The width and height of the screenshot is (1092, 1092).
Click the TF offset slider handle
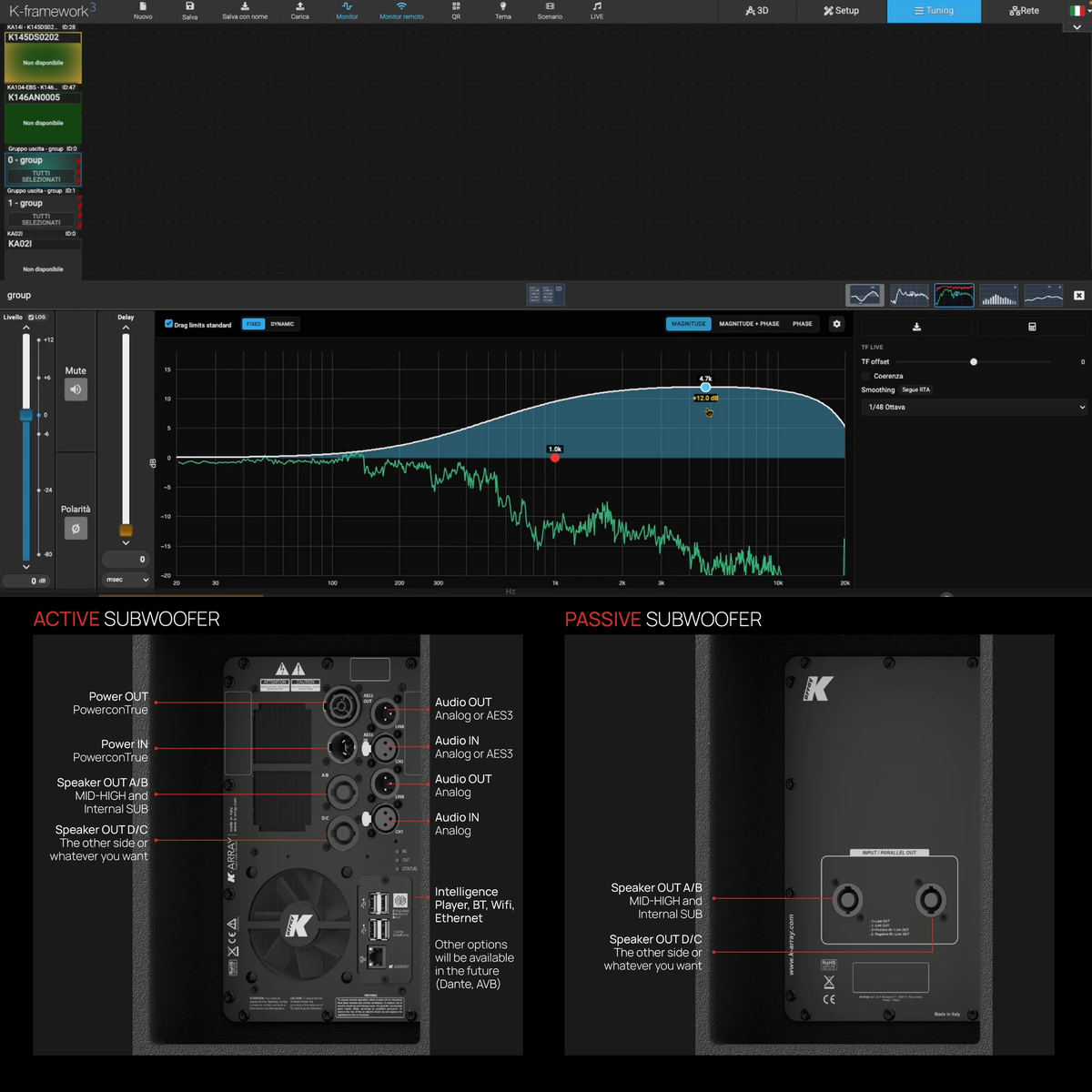point(974,362)
